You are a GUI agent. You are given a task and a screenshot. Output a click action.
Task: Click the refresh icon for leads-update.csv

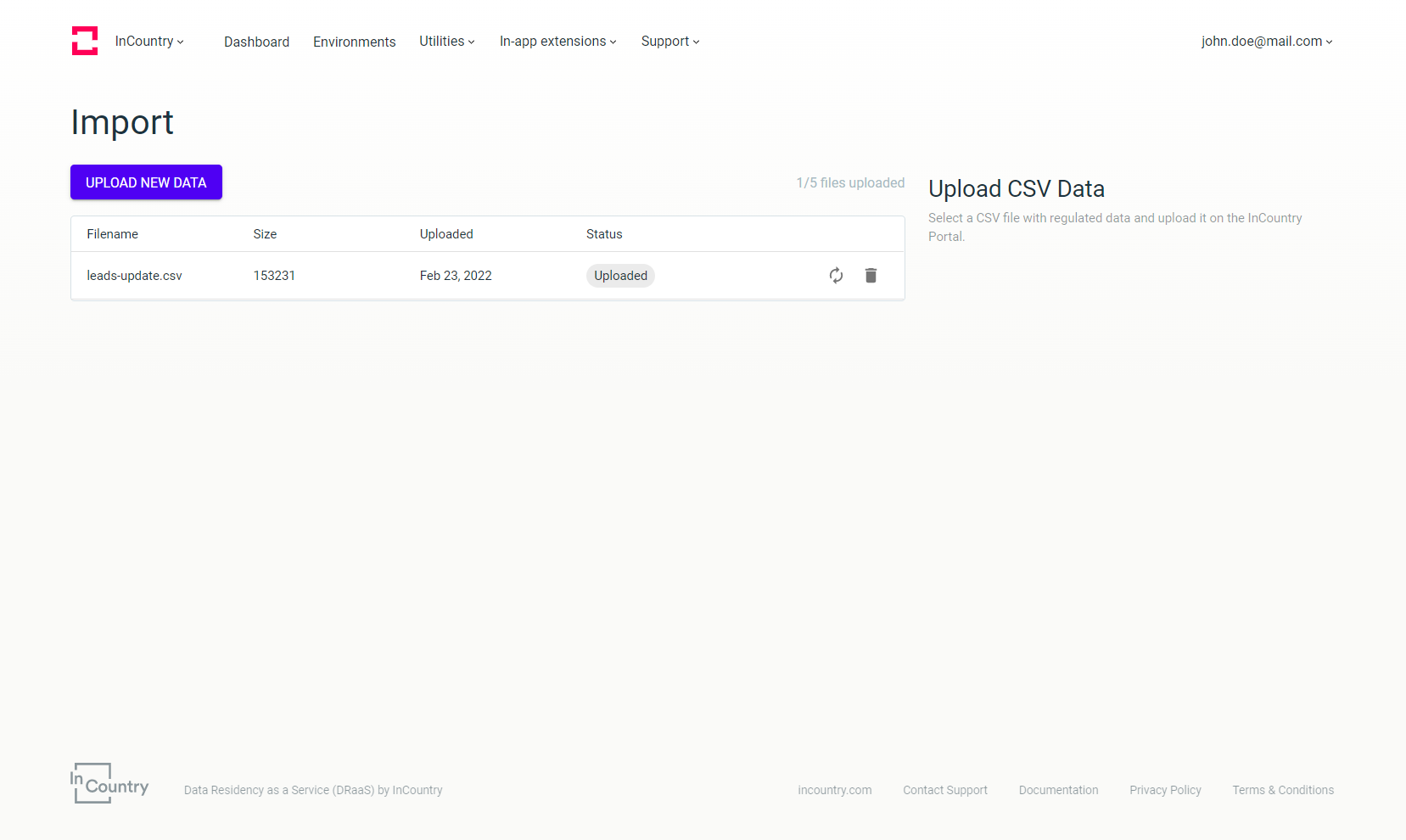point(836,275)
